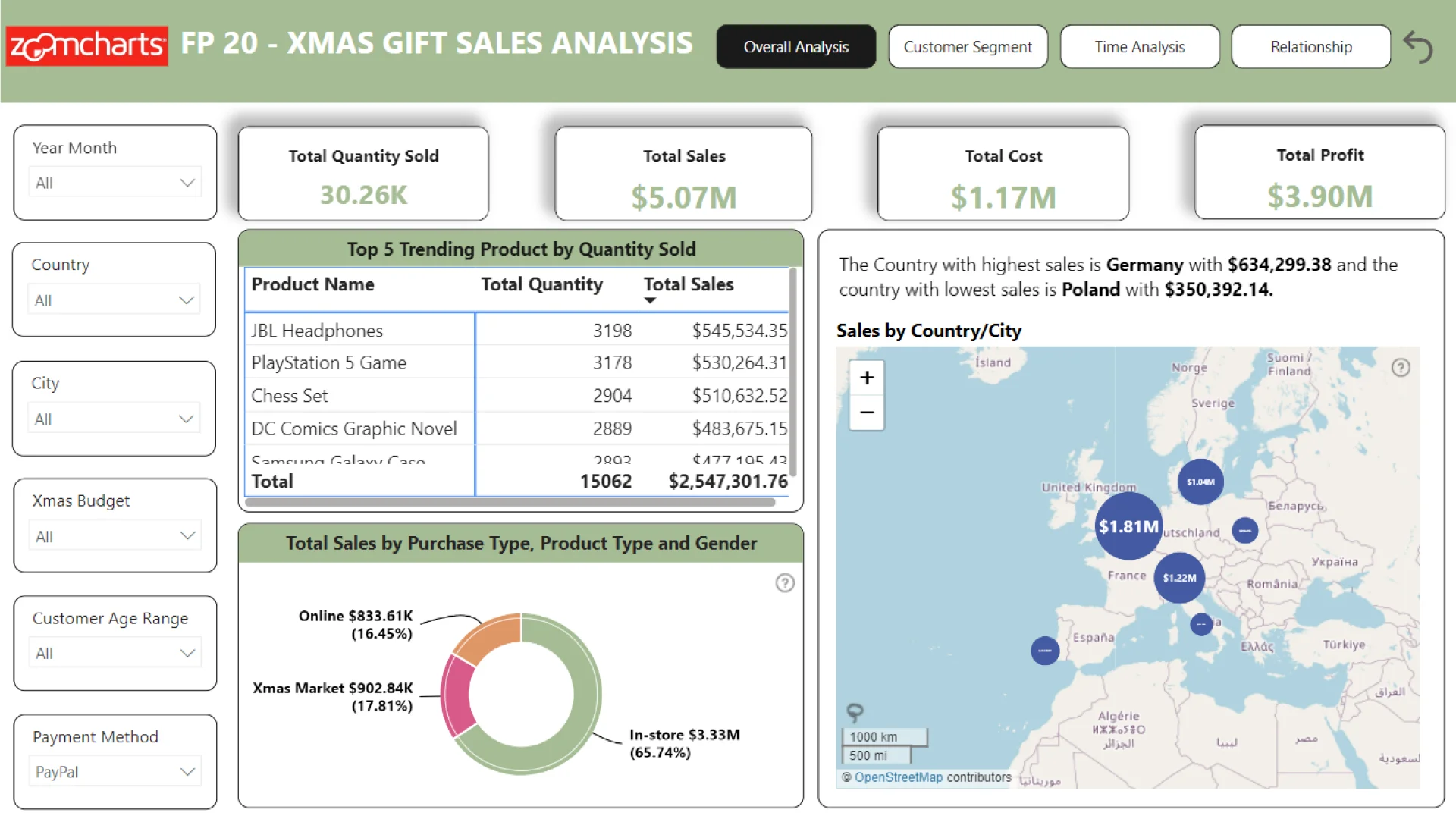Switch to the Customer Segment tab
Viewport: 1456px width, 819px height.
968,47
